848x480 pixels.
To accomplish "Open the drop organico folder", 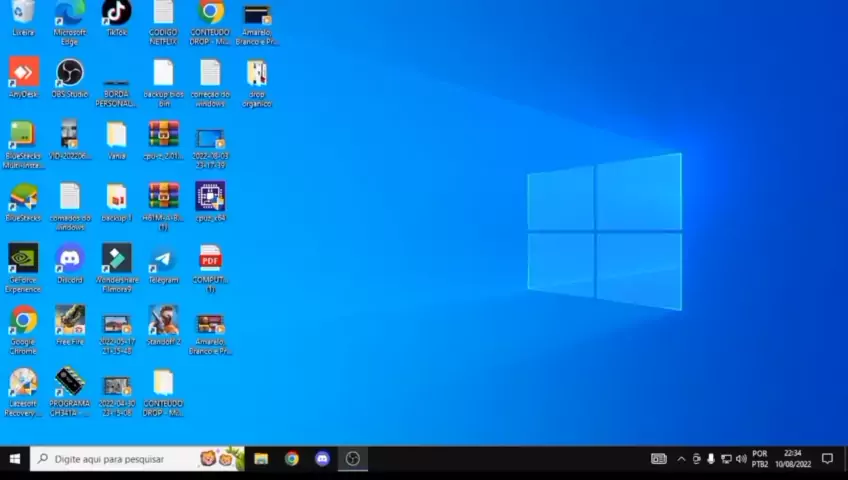I will point(257,82).
